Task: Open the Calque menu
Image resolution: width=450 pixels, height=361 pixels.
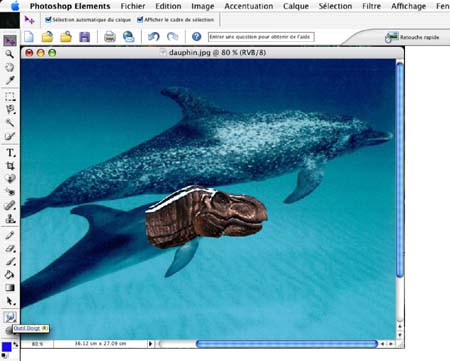Action: coord(296,6)
